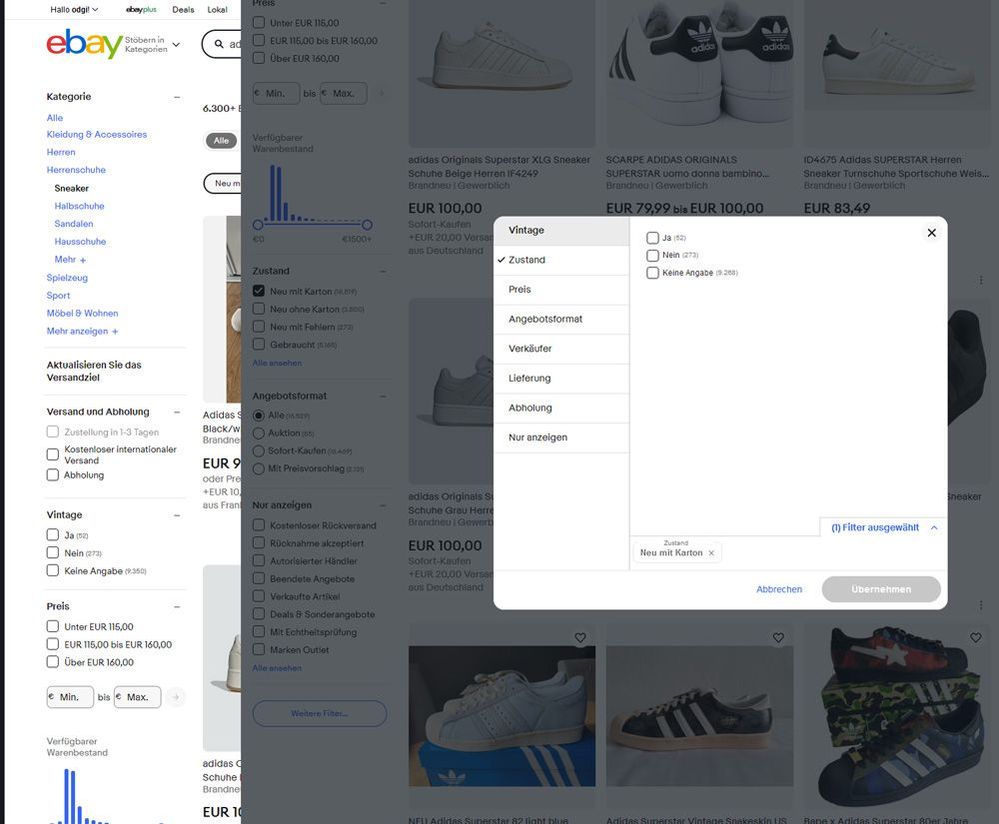Image resolution: width=999 pixels, height=824 pixels.
Task: Tick 'Keine Angabe (9.268)' checkbox in dialog
Action: click(653, 273)
